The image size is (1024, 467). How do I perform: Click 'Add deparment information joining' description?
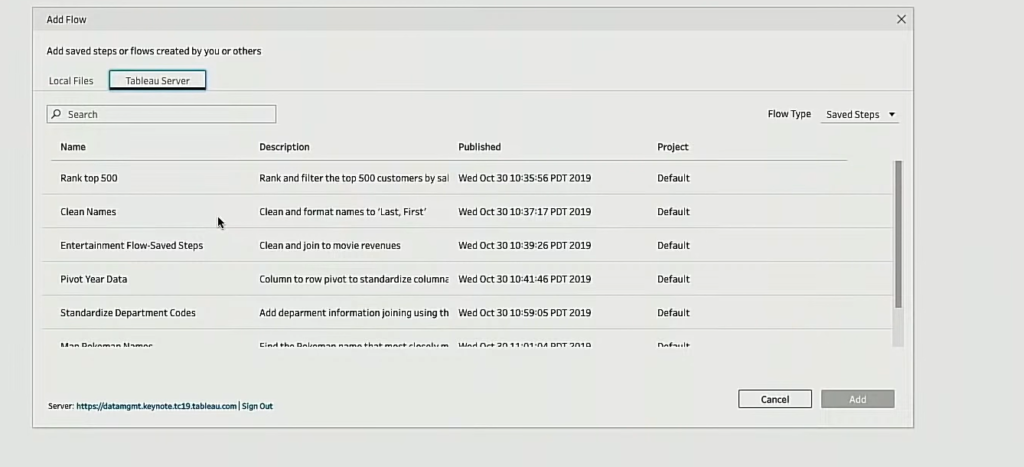point(354,313)
